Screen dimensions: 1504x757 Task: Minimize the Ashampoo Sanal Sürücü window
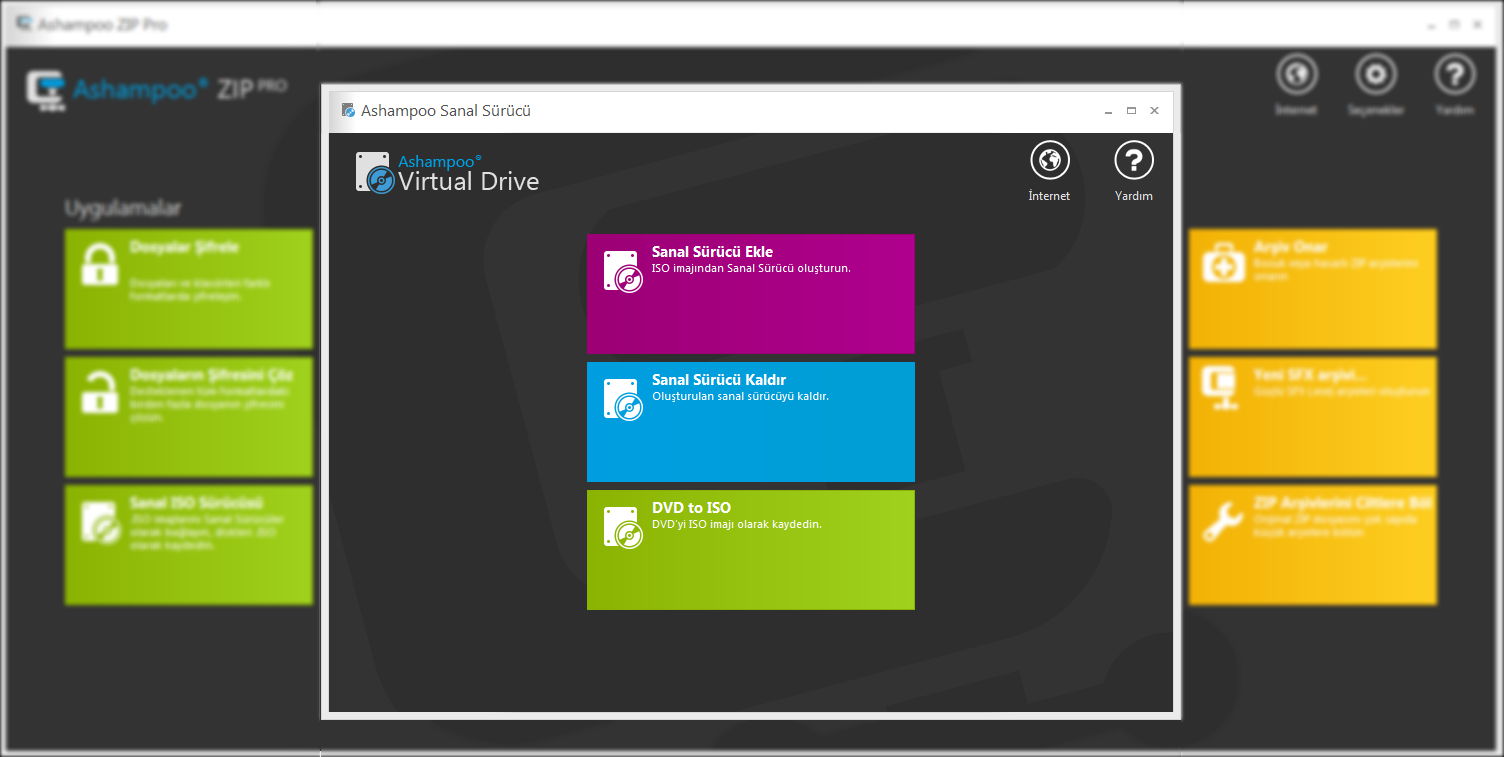pyautogui.click(x=1108, y=111)
